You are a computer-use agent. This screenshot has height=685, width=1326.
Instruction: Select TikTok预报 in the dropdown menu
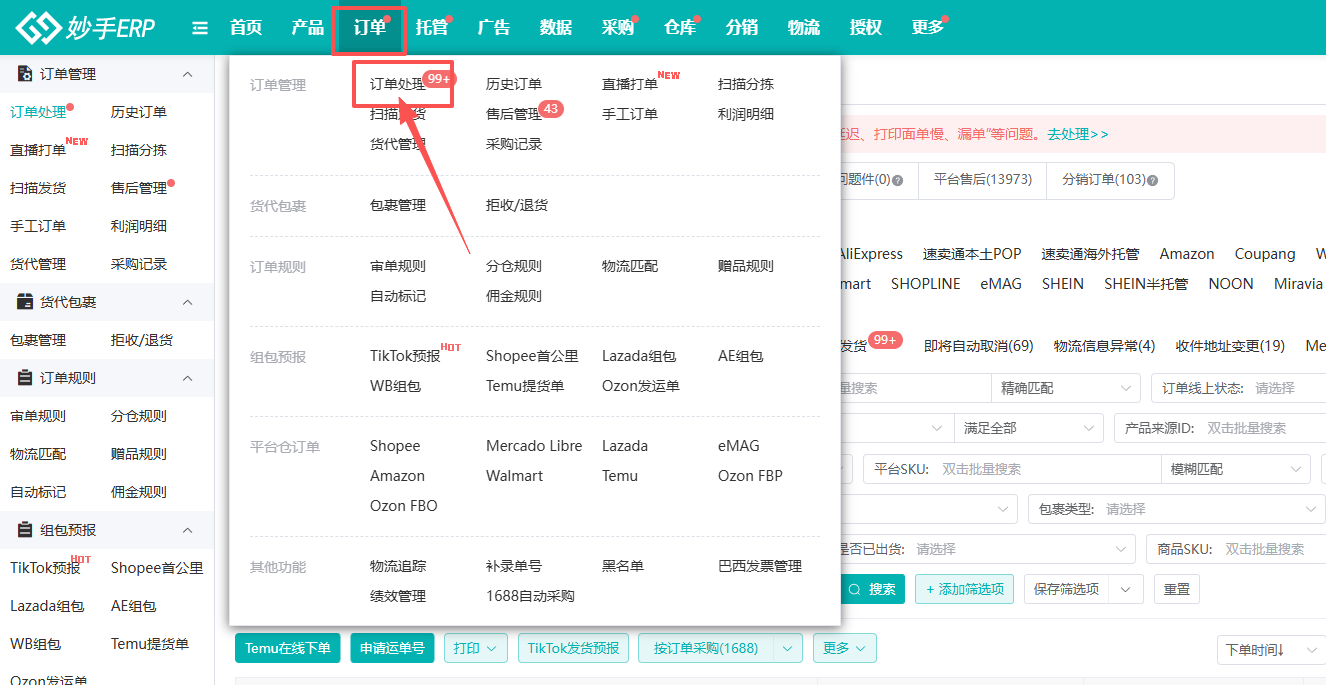point(405,356)
